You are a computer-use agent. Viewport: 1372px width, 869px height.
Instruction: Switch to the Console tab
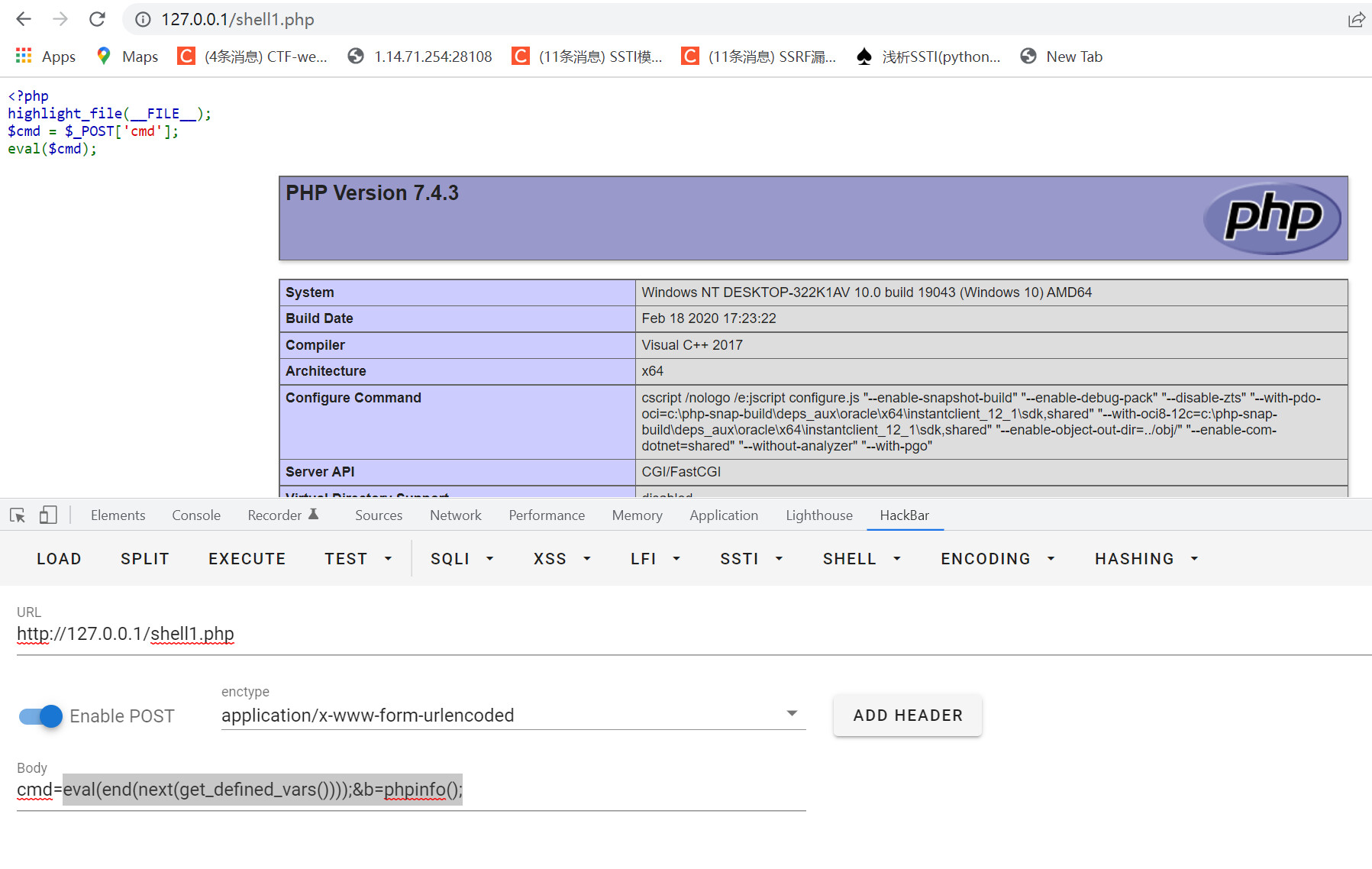[x=196, y=515]
